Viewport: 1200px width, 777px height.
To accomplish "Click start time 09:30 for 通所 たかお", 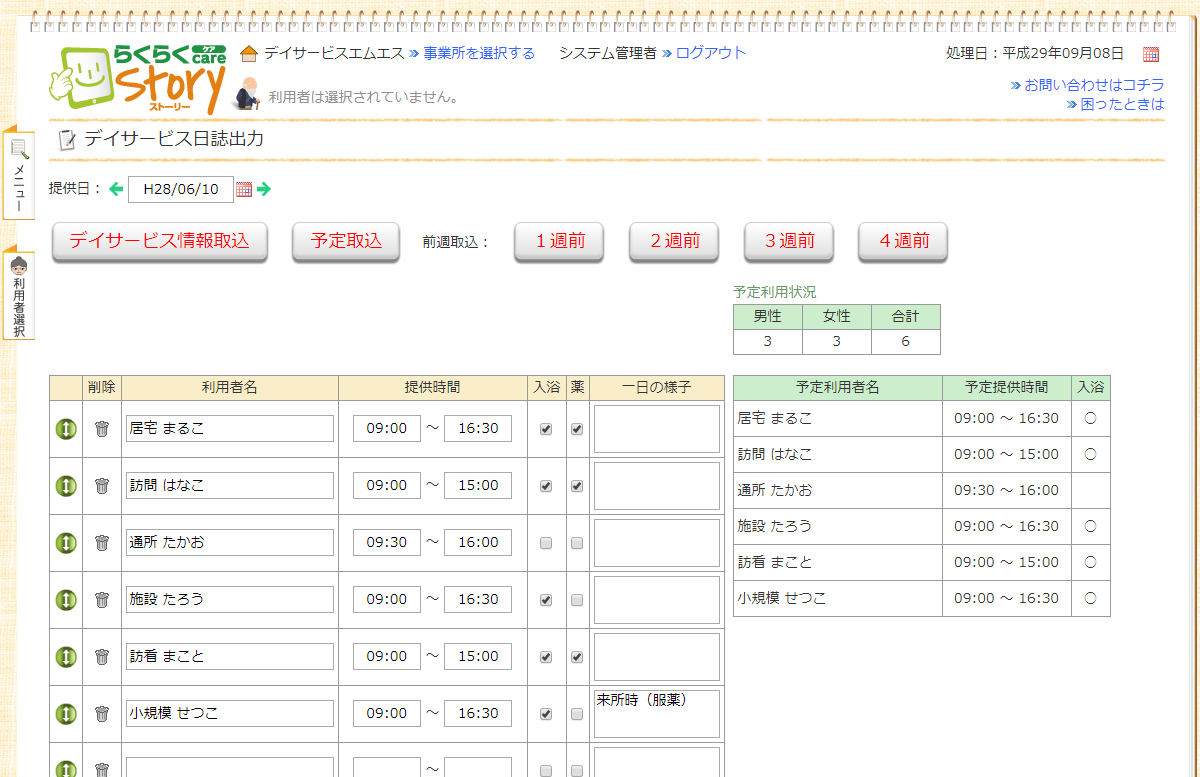I will point(387,543).
